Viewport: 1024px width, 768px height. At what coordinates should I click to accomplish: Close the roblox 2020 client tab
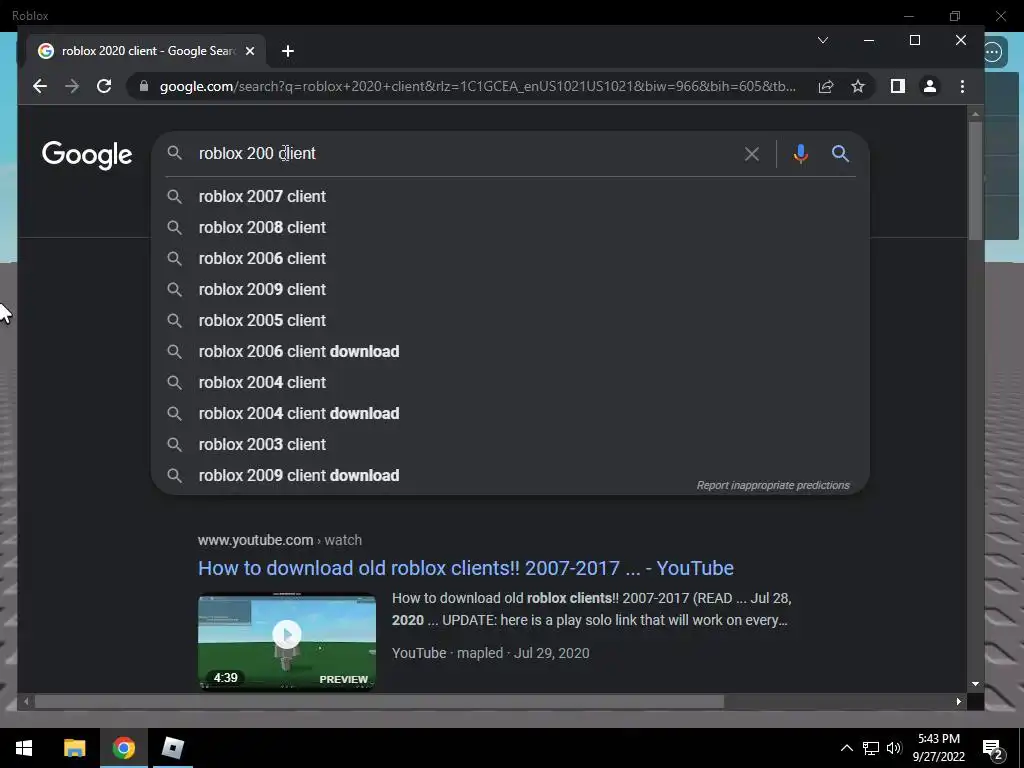(x=249, y=51)
